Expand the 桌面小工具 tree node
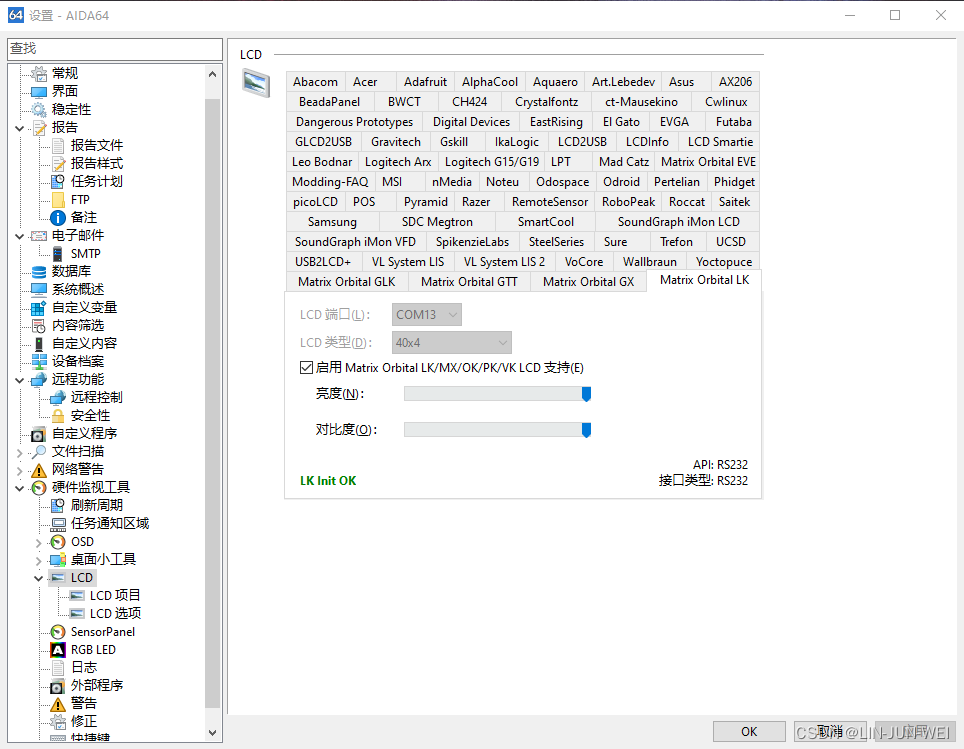Screen dimensions: 964x749 39,561
